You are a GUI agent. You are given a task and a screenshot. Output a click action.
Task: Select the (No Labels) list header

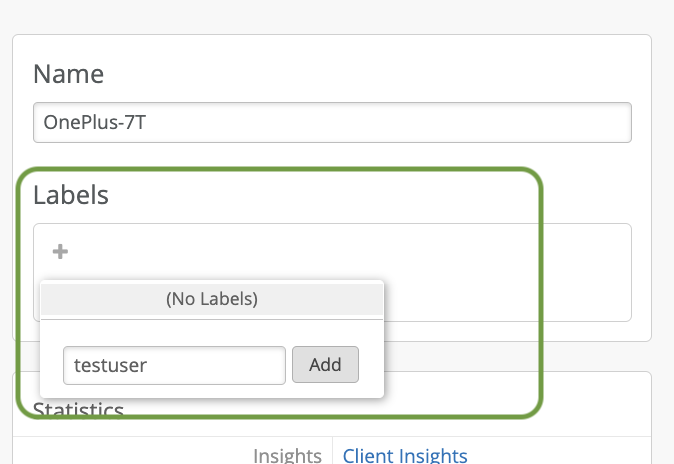pyautogui.click(x=212, y=300)
